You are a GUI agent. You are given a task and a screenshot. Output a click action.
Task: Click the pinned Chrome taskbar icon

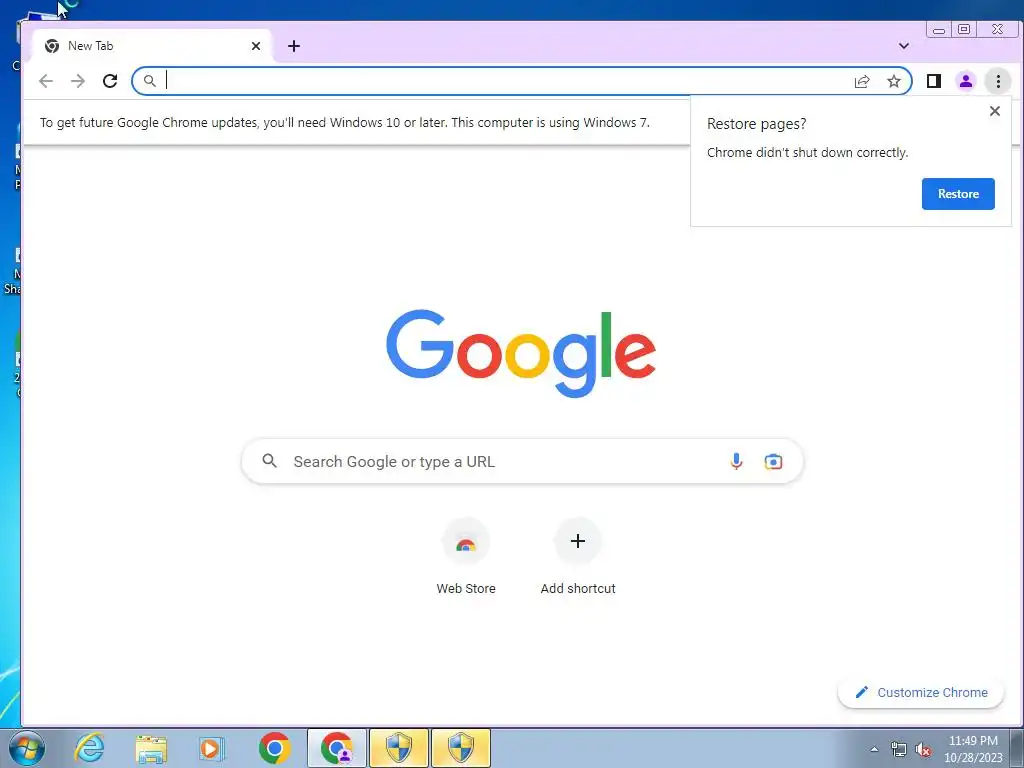274,748
